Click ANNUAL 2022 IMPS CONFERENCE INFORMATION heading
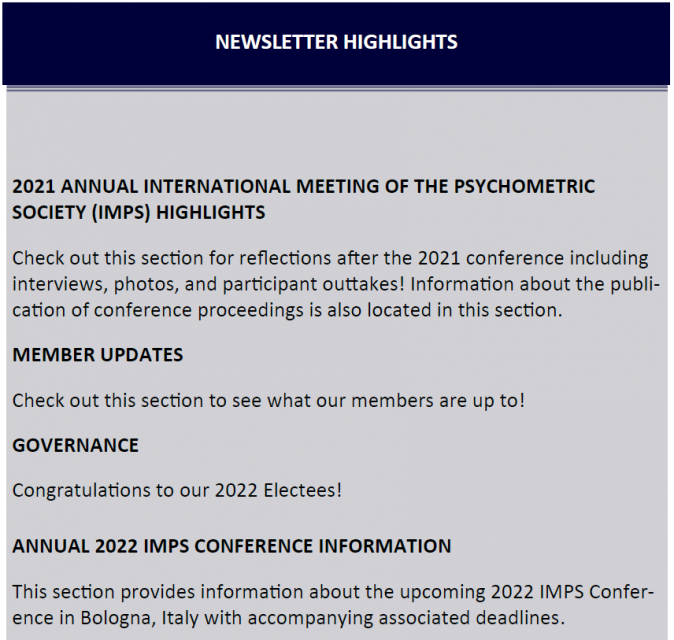Screen dimensions: 674x640 (x=232, y=546)
